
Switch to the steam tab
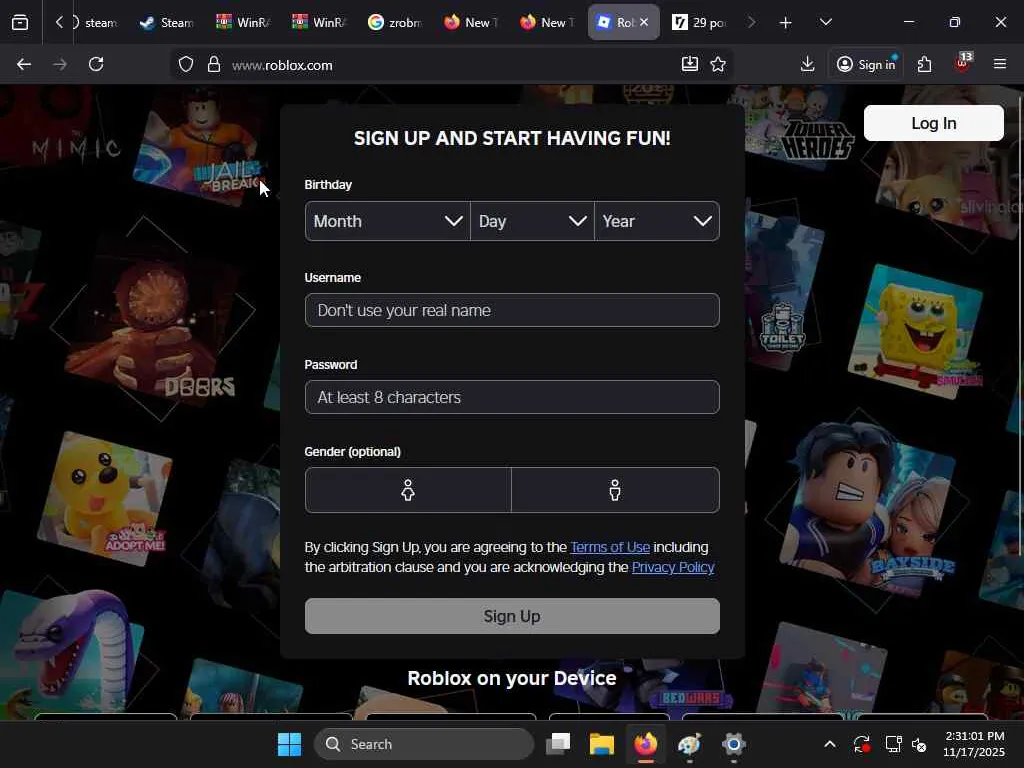95,23
